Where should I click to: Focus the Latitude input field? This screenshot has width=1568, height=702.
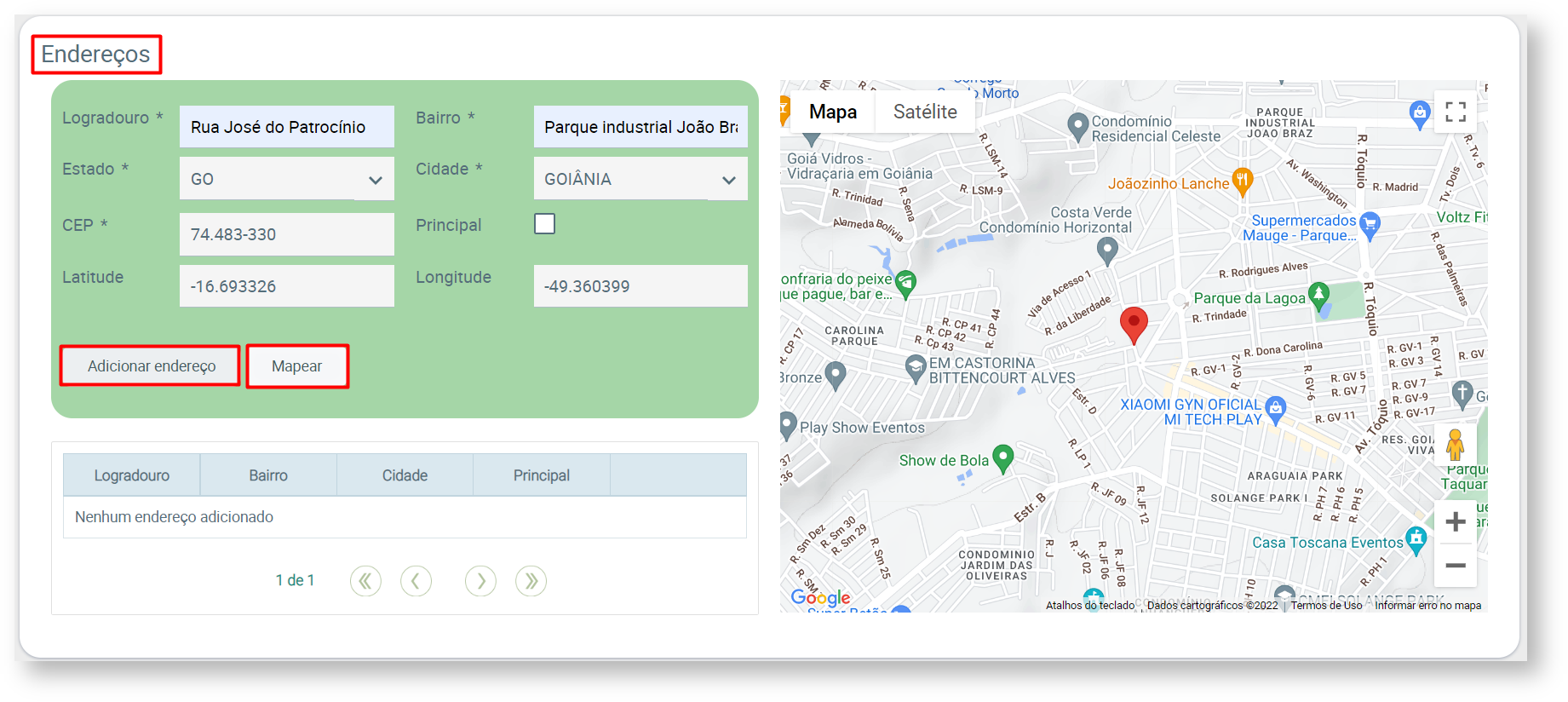pos(287,286)
